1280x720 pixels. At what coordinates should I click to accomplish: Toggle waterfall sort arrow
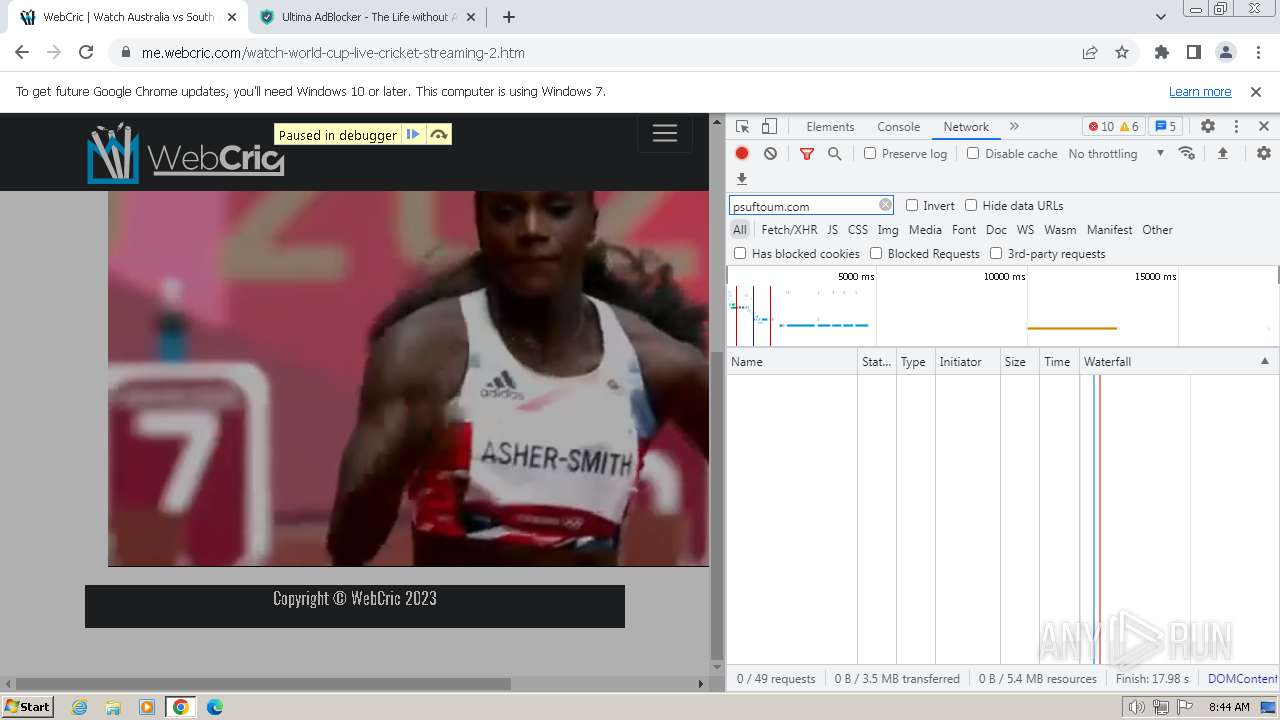(1264, 361)
